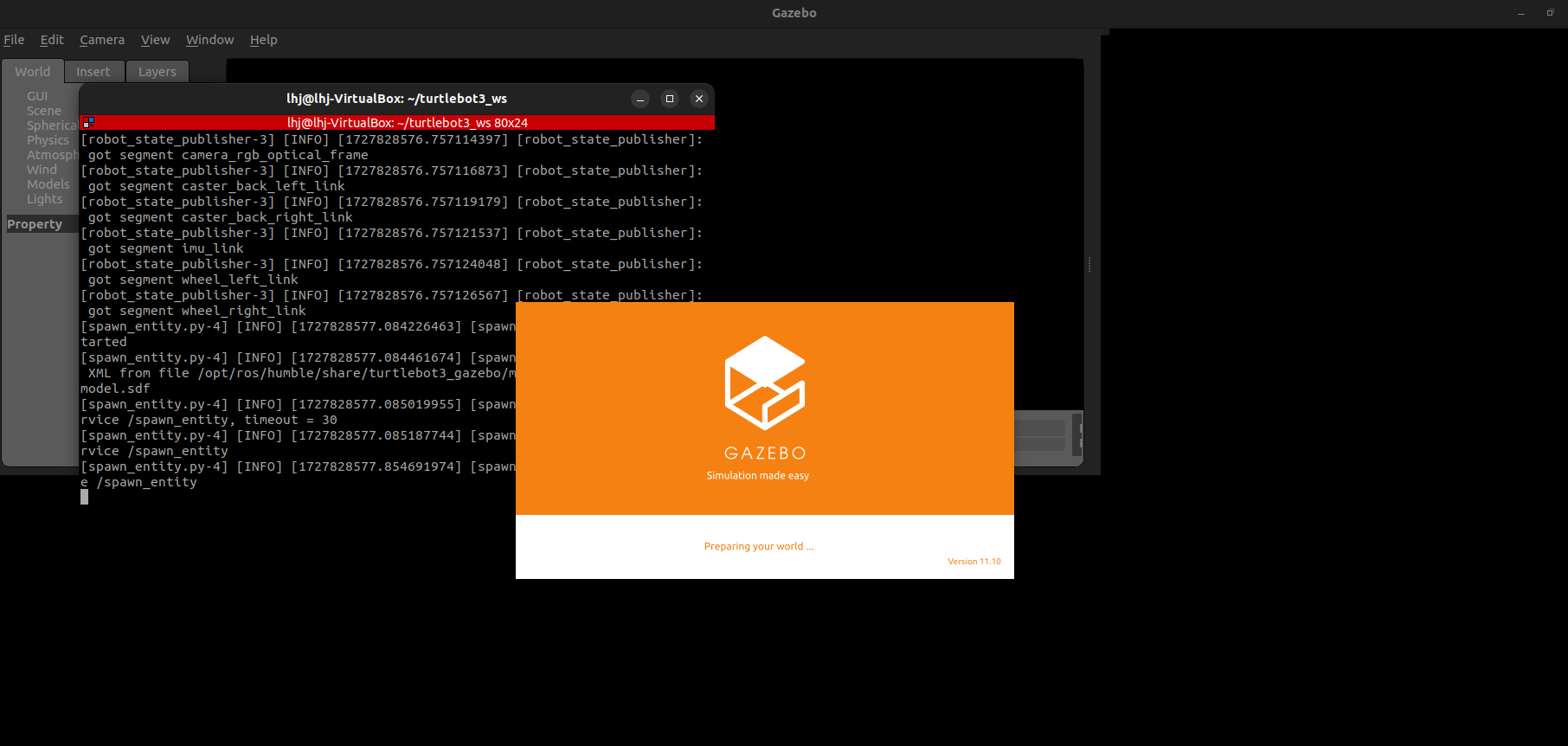Click 'got segment caster_back_left_link' line
The width and height of the screenshot is (1568, 746).
[216, 186]
